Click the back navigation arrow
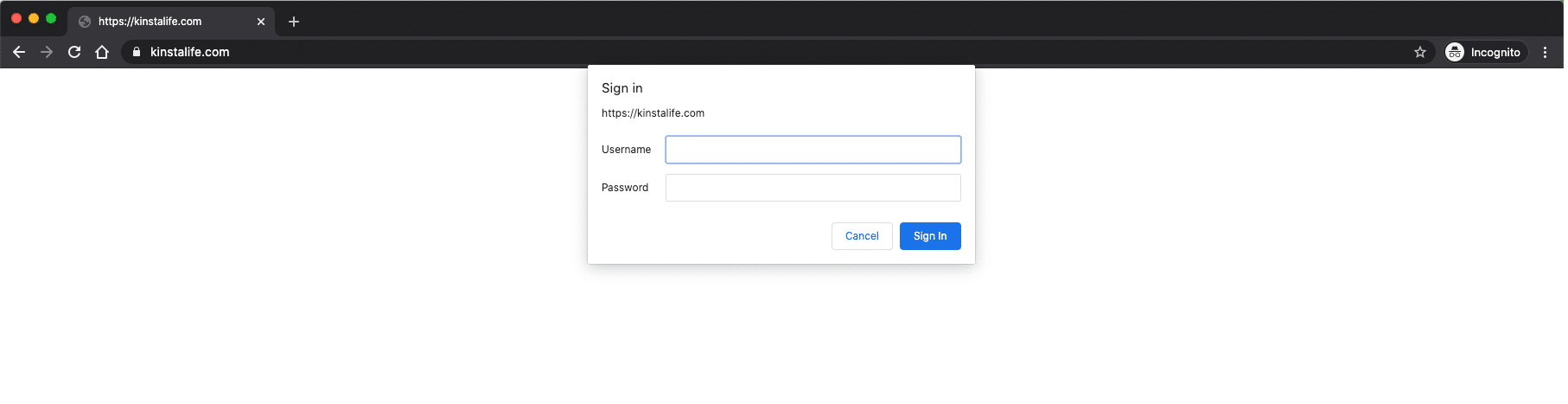The image size is (1568, 404). coord(19,52)
